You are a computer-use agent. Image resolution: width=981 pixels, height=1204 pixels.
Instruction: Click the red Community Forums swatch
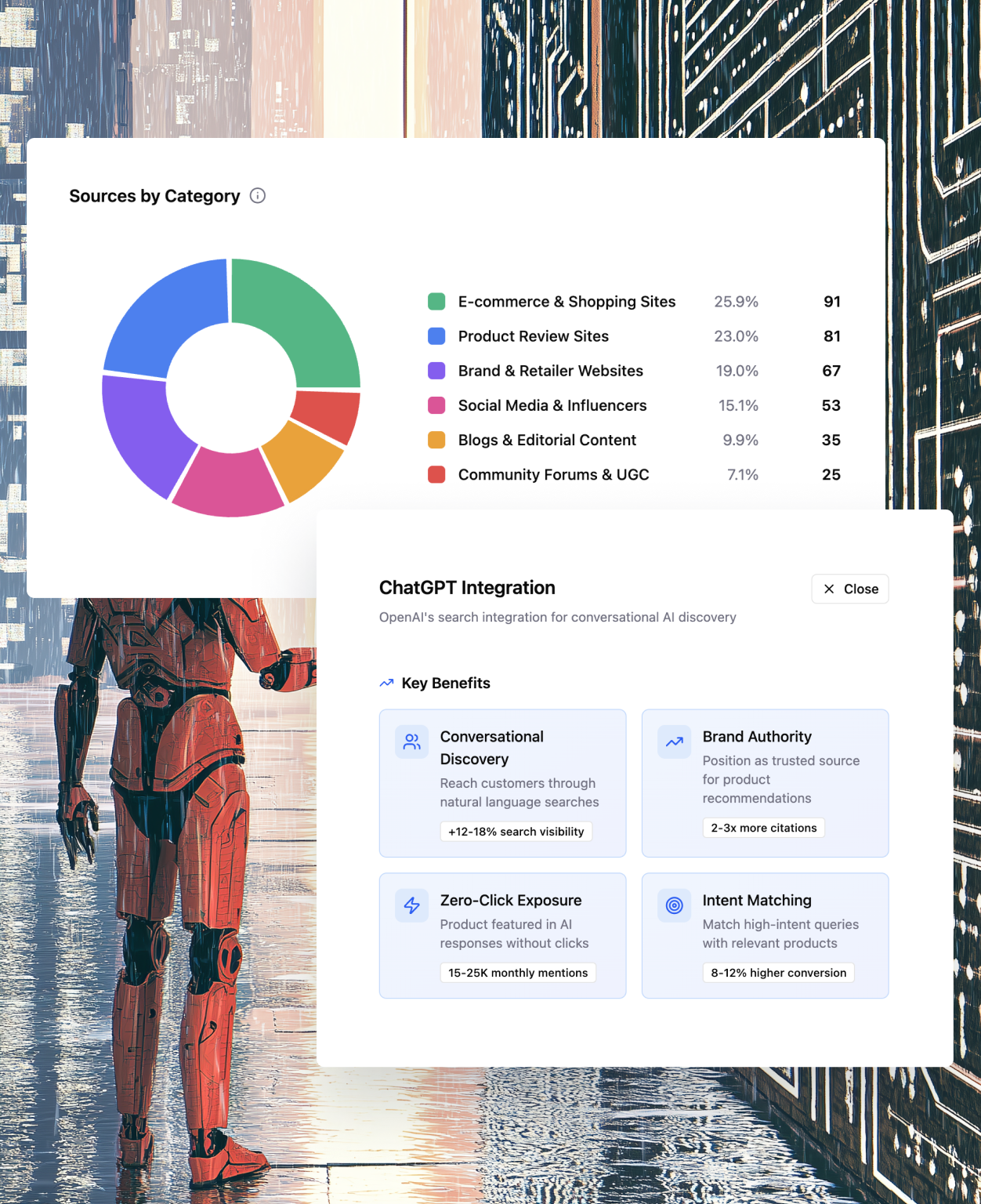[x=436, y=474]
